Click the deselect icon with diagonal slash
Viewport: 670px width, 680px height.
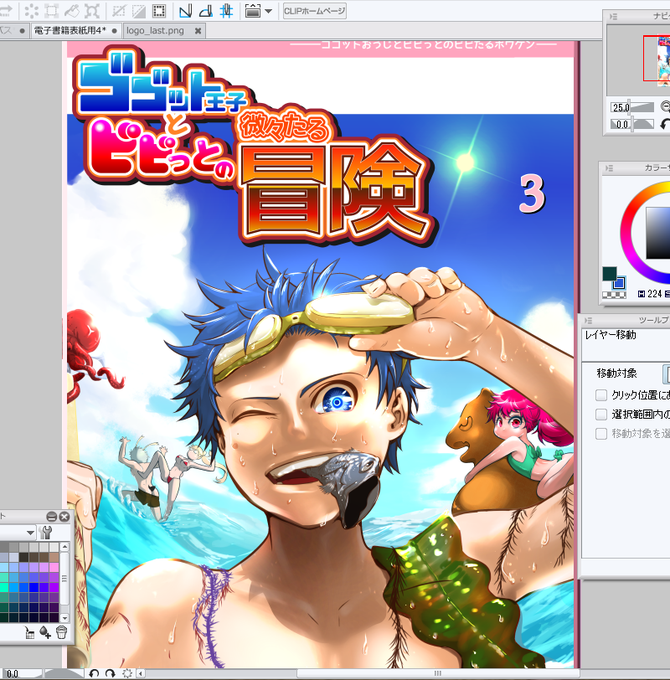[x=118, y=11]
